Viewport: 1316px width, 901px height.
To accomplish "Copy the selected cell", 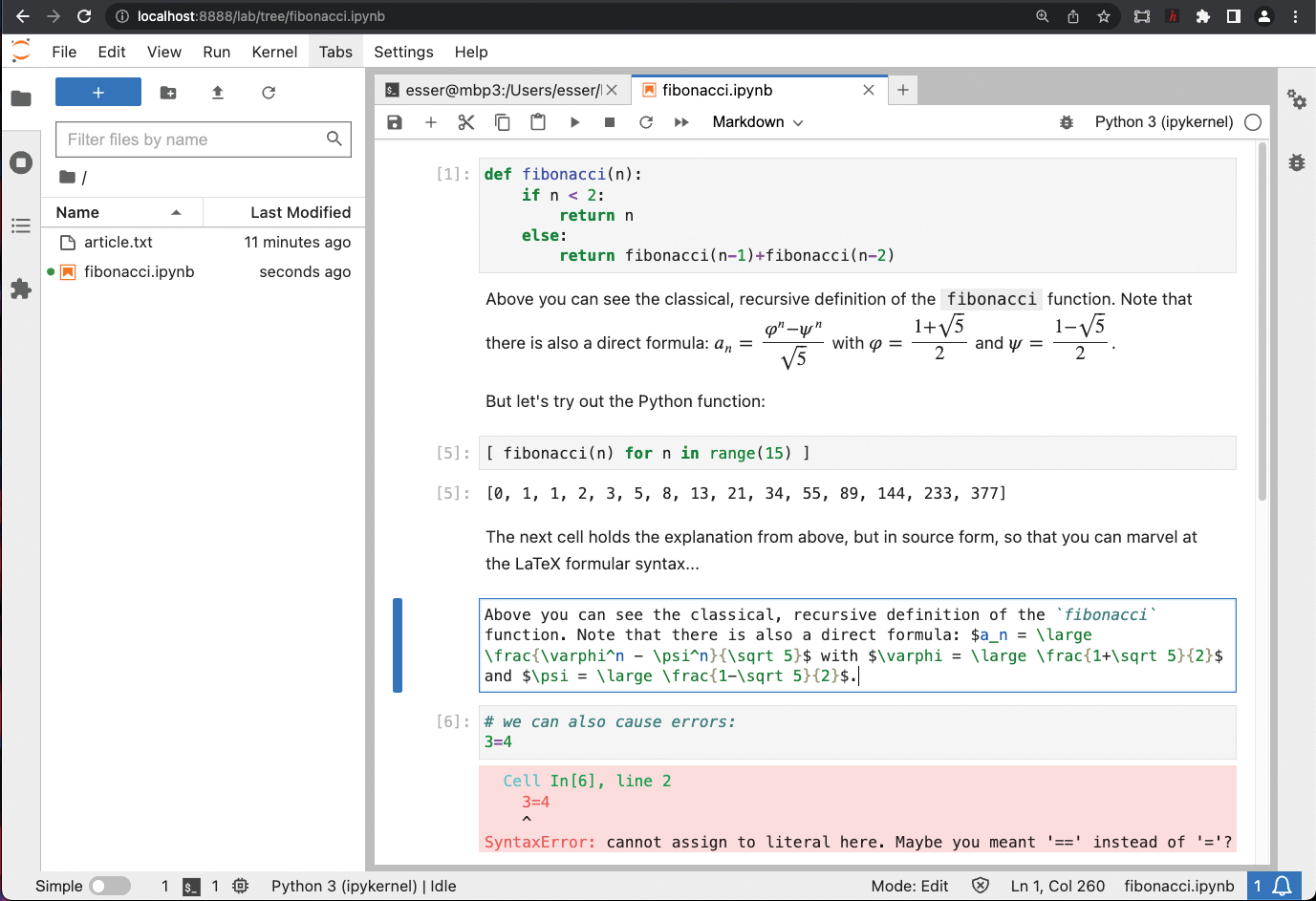I will click(x=502, y=122).
